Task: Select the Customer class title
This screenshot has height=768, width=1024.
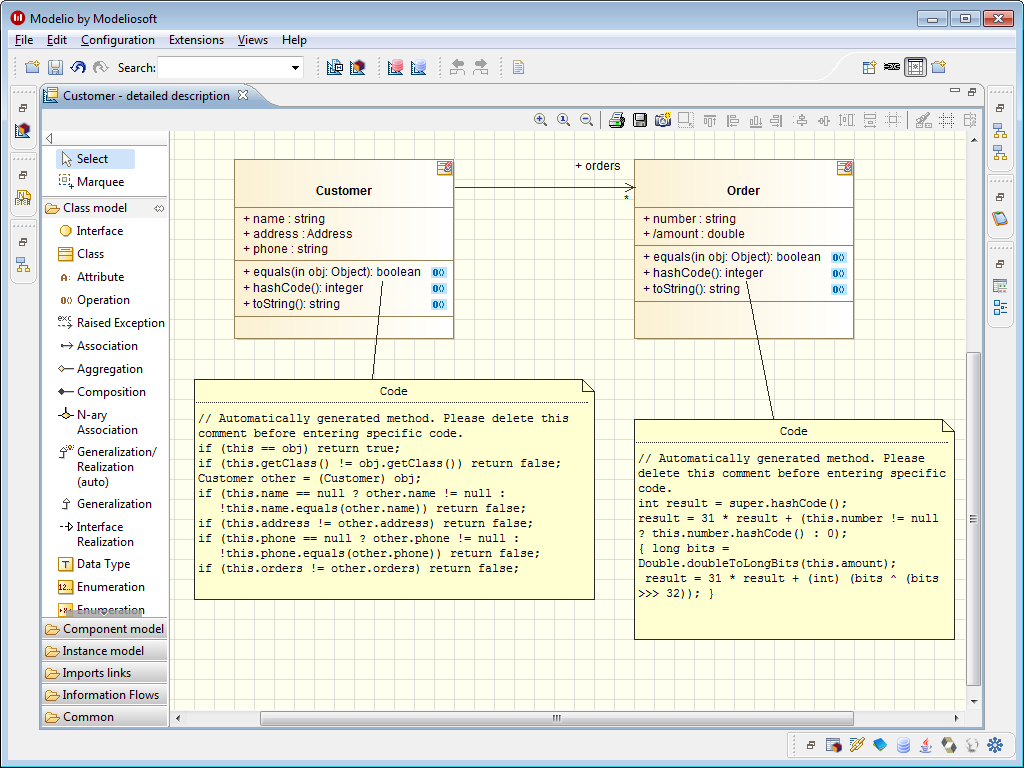Action: coord(344,191)
